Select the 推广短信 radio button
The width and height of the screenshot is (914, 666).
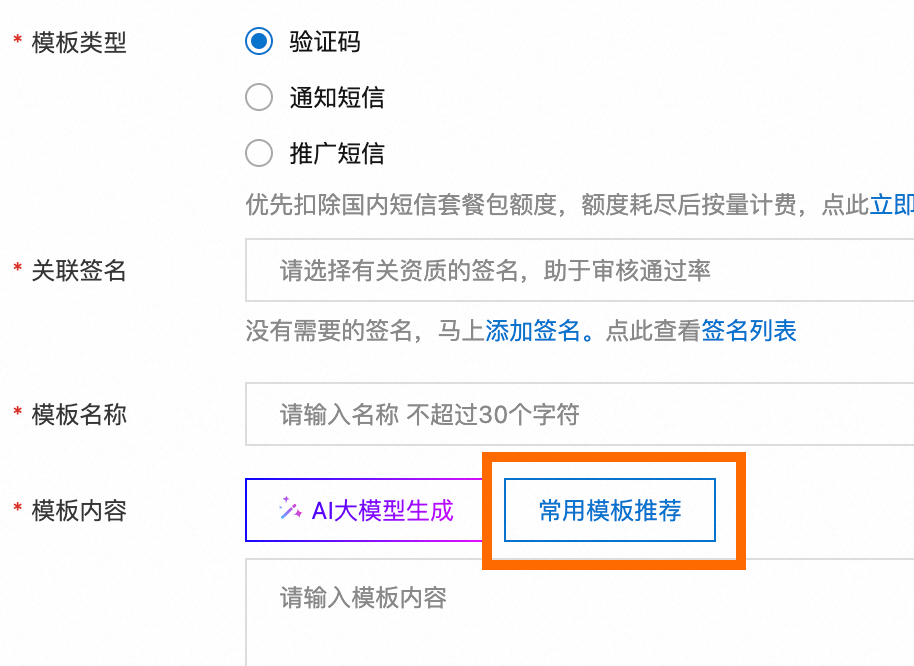[259, 153]
